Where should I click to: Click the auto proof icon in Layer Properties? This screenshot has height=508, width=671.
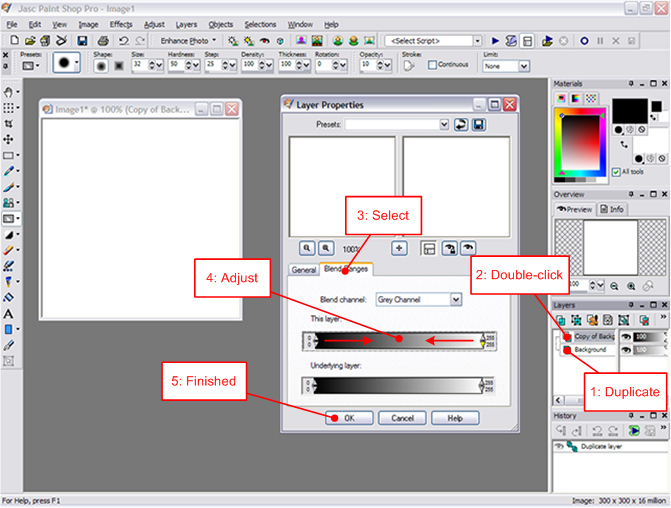click(x=449, y=248)
